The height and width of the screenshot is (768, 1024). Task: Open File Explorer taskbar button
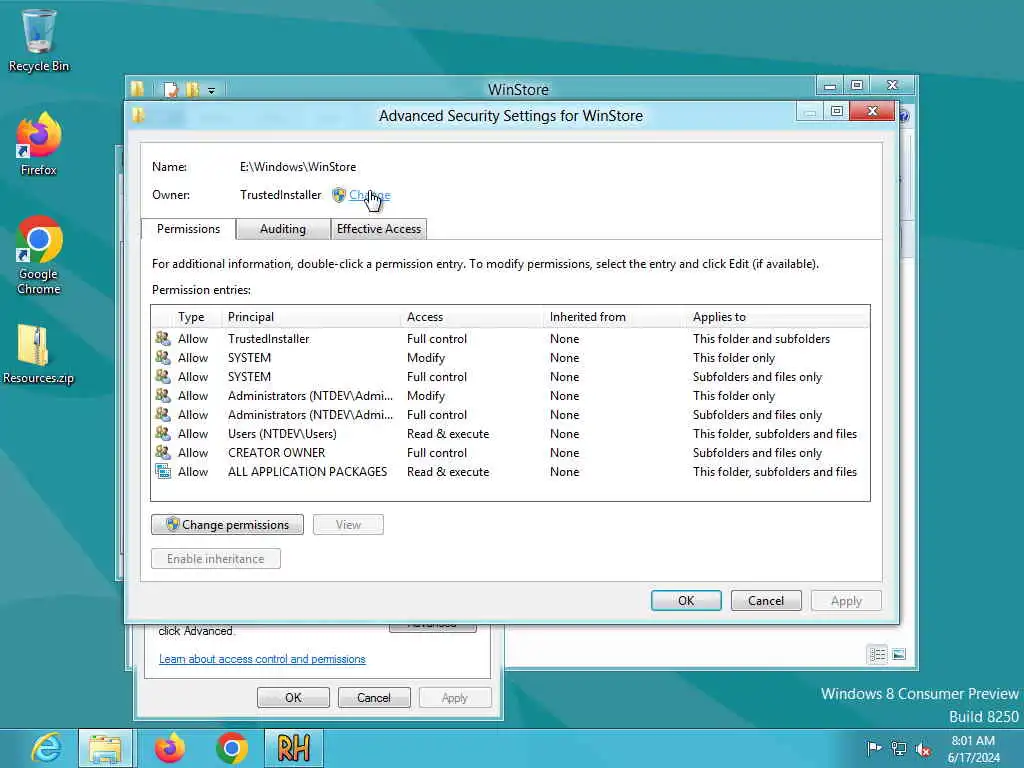pos(105,748)
